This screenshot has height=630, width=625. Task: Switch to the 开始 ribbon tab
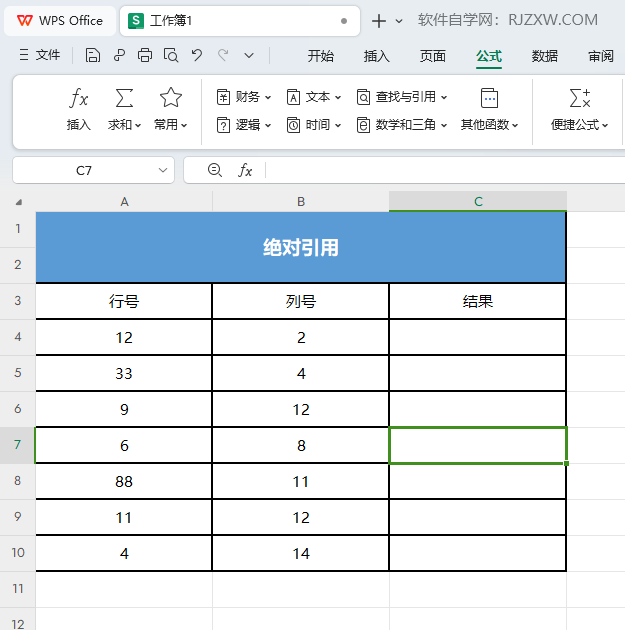321,56
